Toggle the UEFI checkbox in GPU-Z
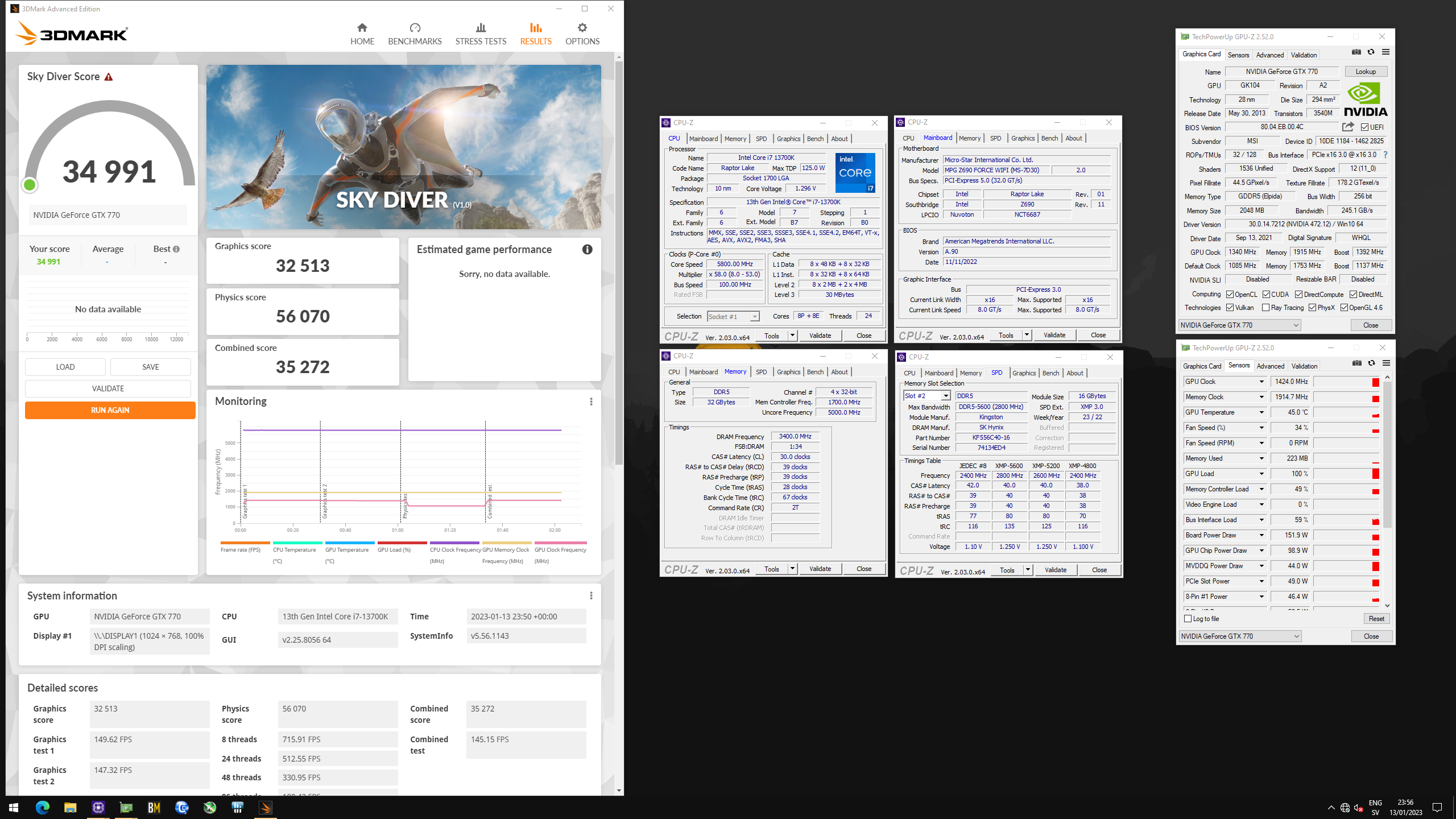 pyautogui.click(x=1364, y=127)
